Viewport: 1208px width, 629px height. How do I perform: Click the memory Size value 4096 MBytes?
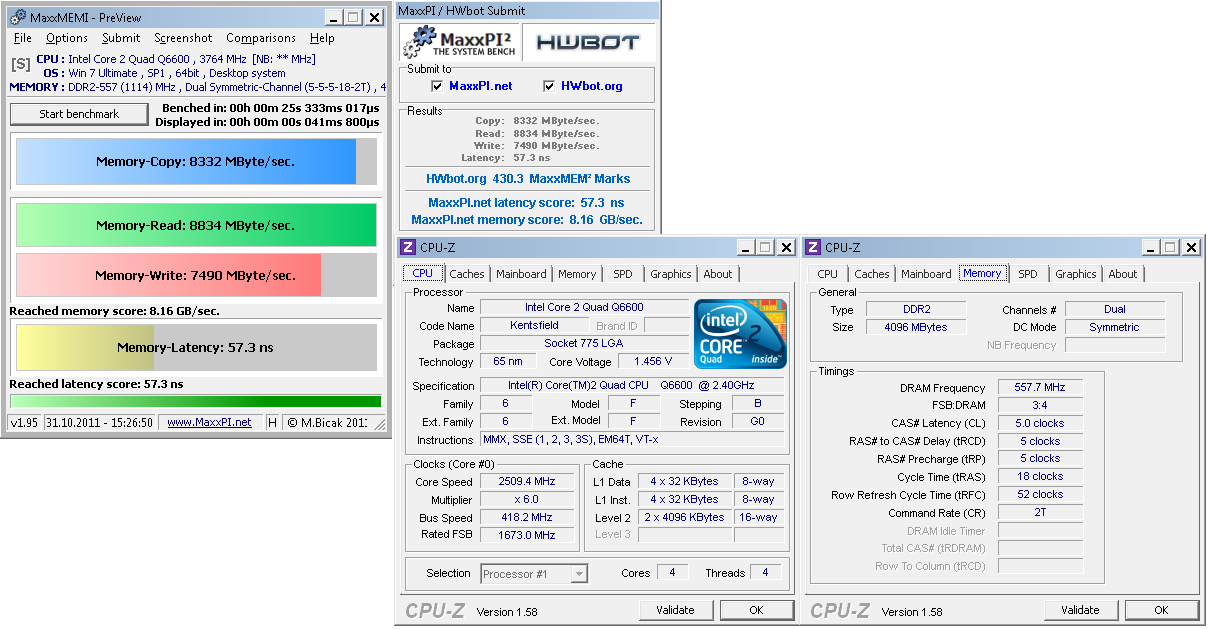[x=916, y=327]
